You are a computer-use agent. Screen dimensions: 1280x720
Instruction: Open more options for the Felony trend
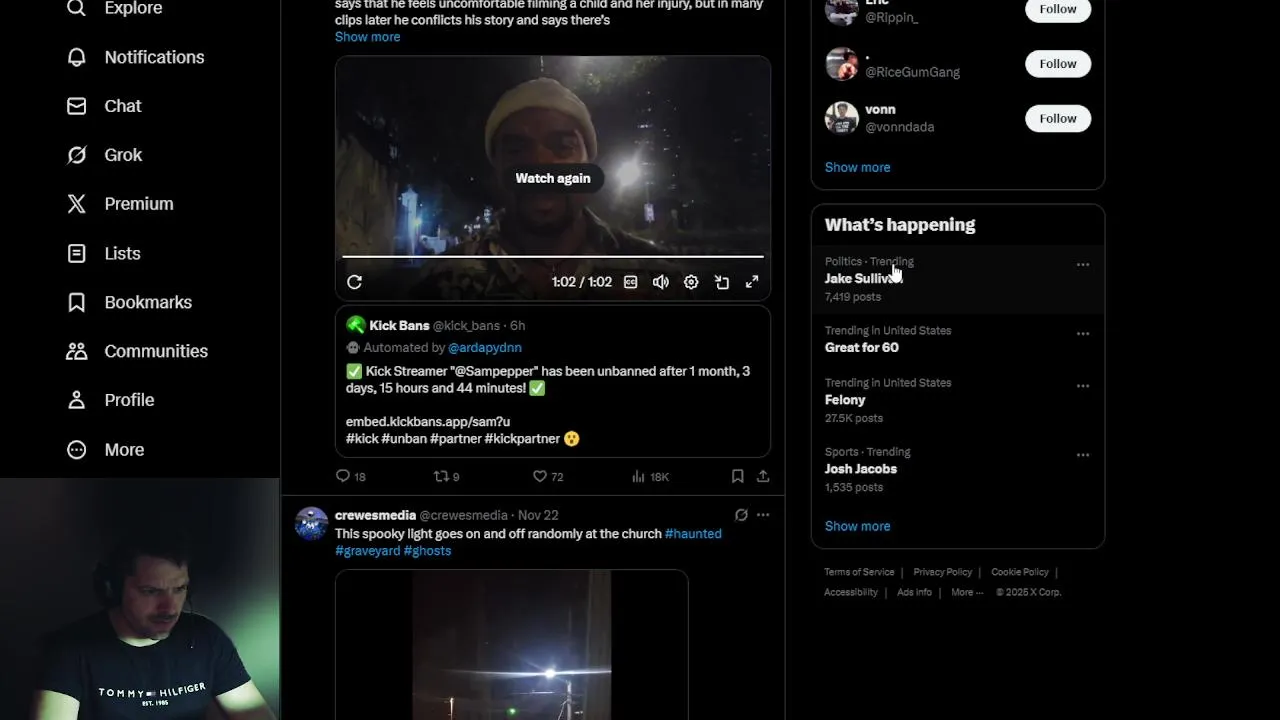click(x=1082, y=386)
